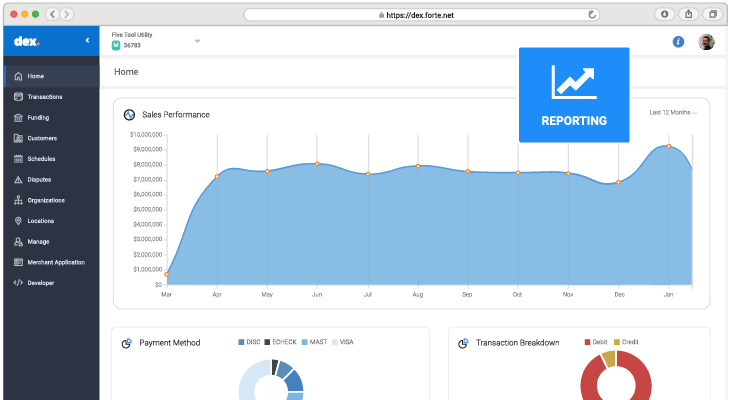Open Merchant Application menu label
The image size is (731, 400).
(x=56, y=262)
